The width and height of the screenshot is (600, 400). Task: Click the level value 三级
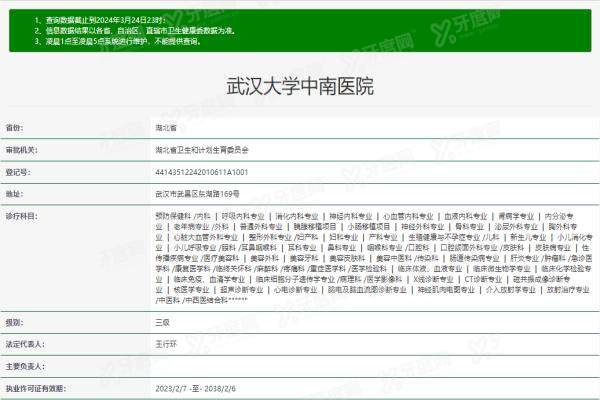162,323
